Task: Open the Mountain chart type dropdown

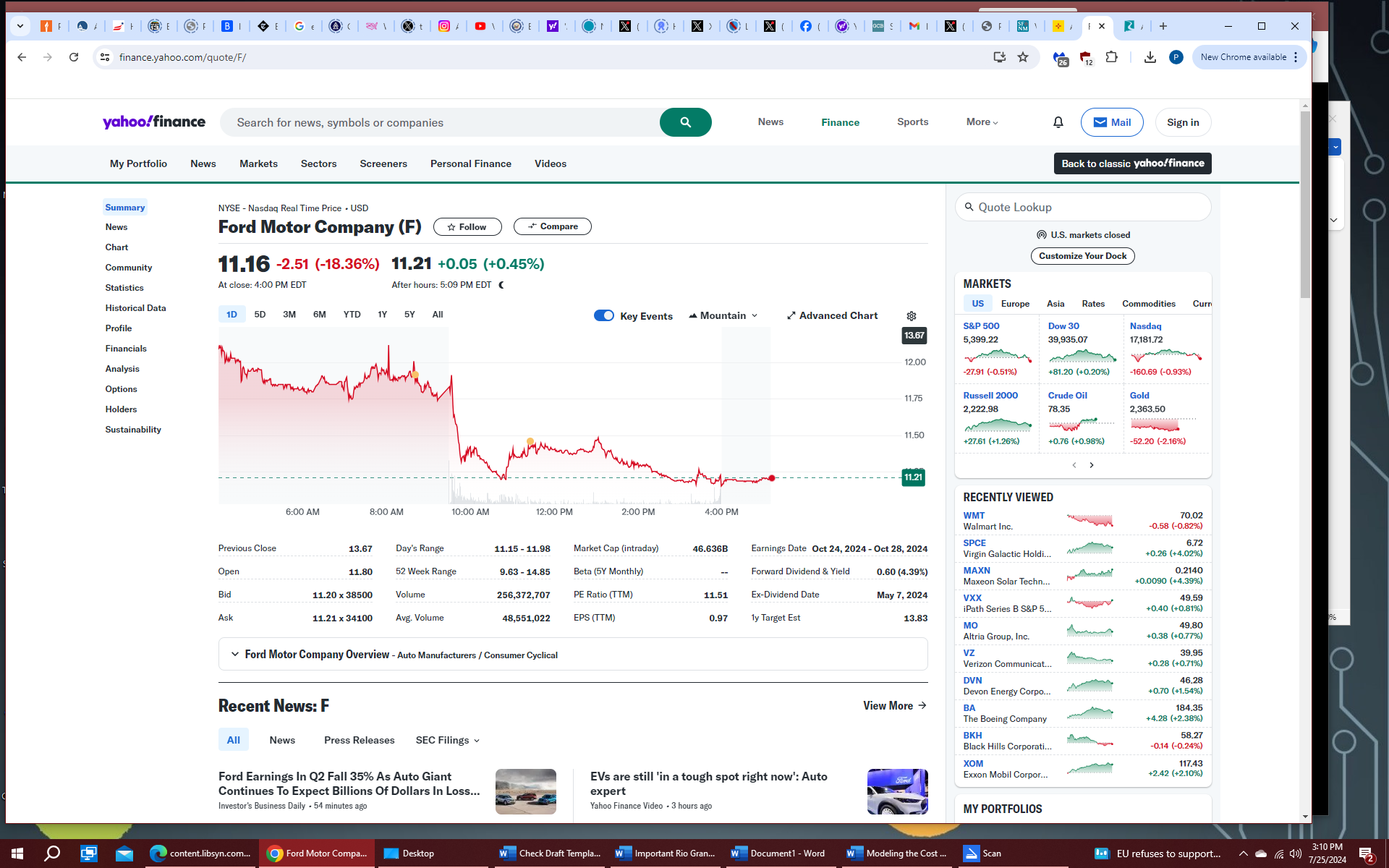Action: click(x=723, y=316)
